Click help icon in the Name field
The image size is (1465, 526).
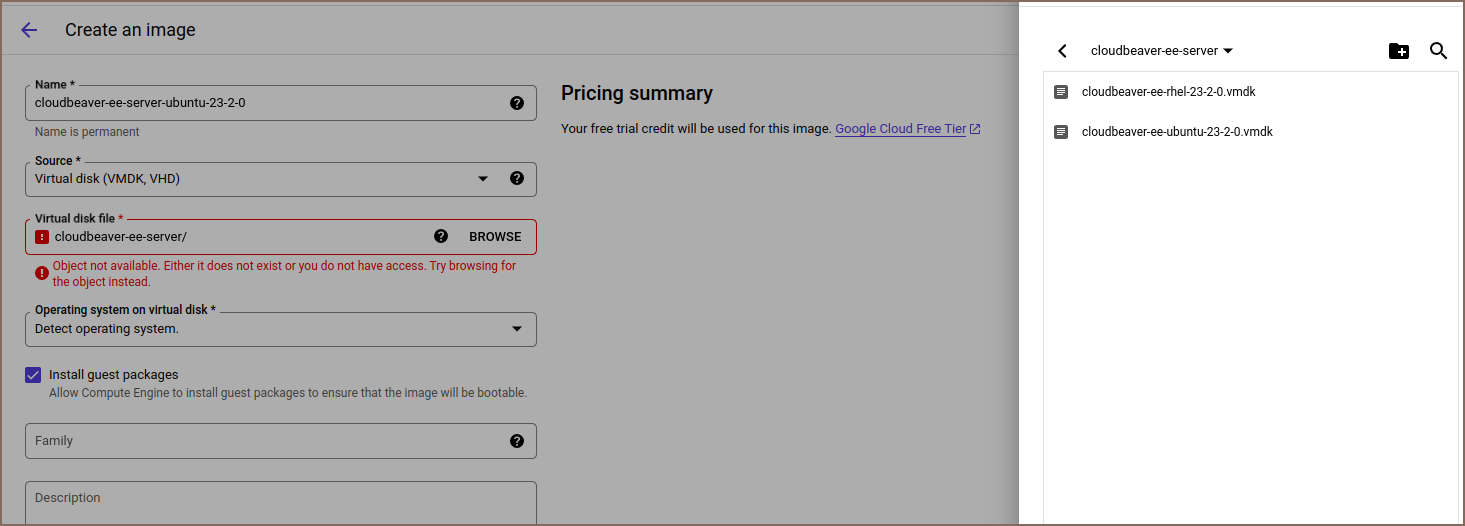(517, 103)
